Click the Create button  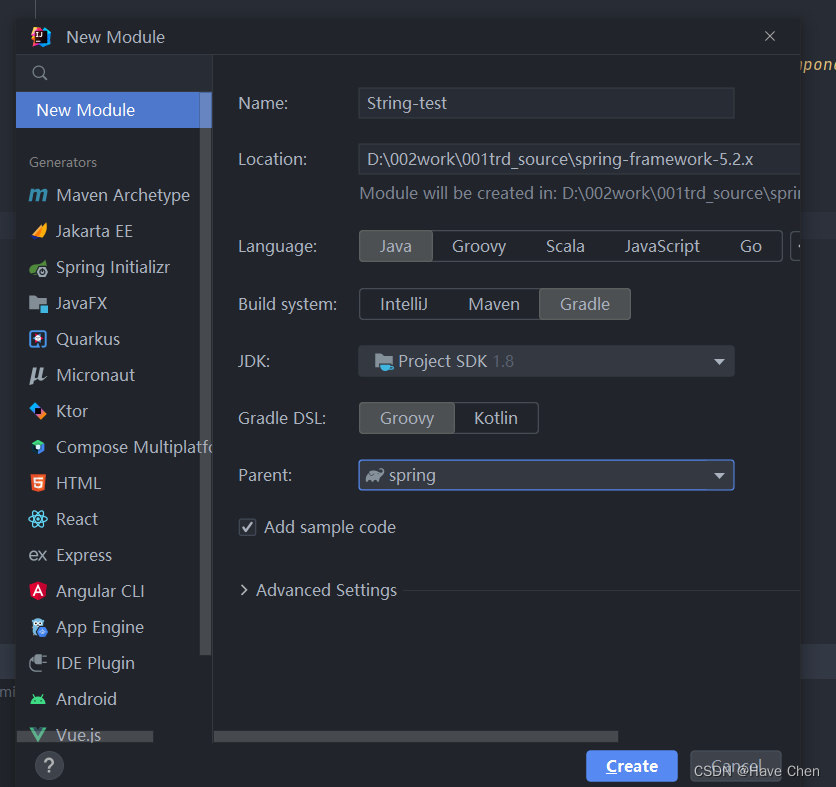pos(632,766)
